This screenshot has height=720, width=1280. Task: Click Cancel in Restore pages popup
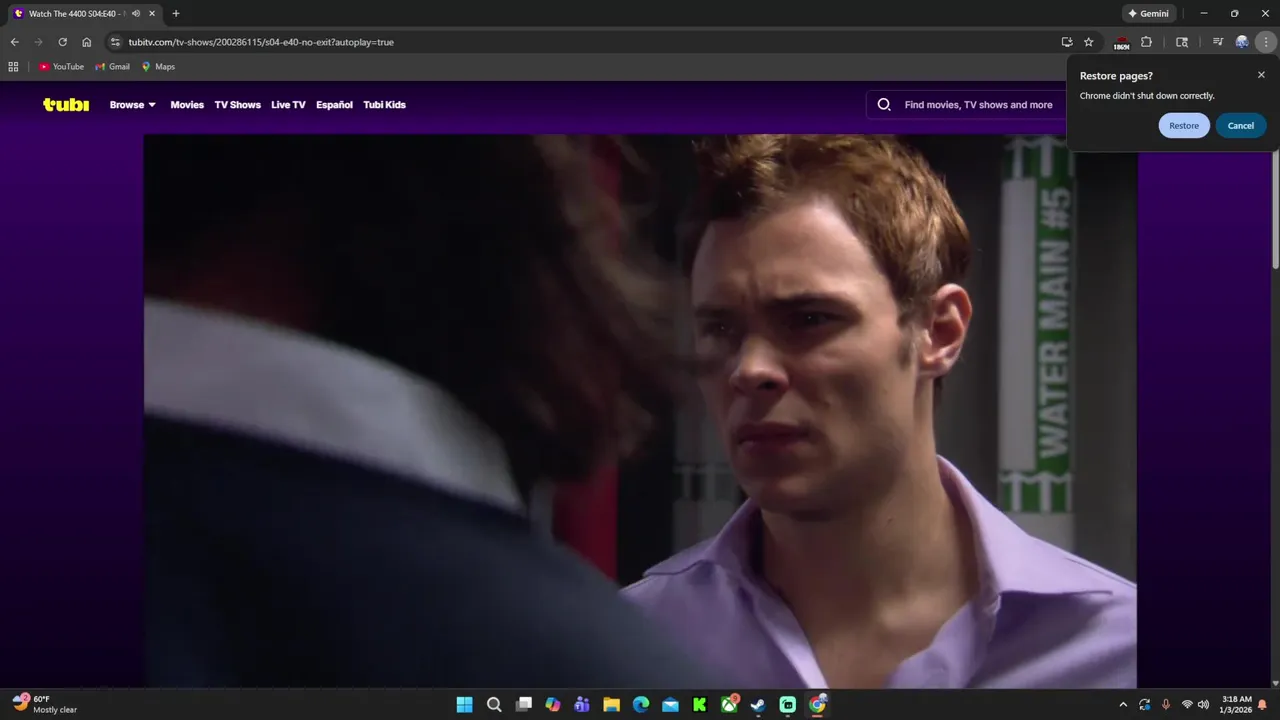point(1241,125)
